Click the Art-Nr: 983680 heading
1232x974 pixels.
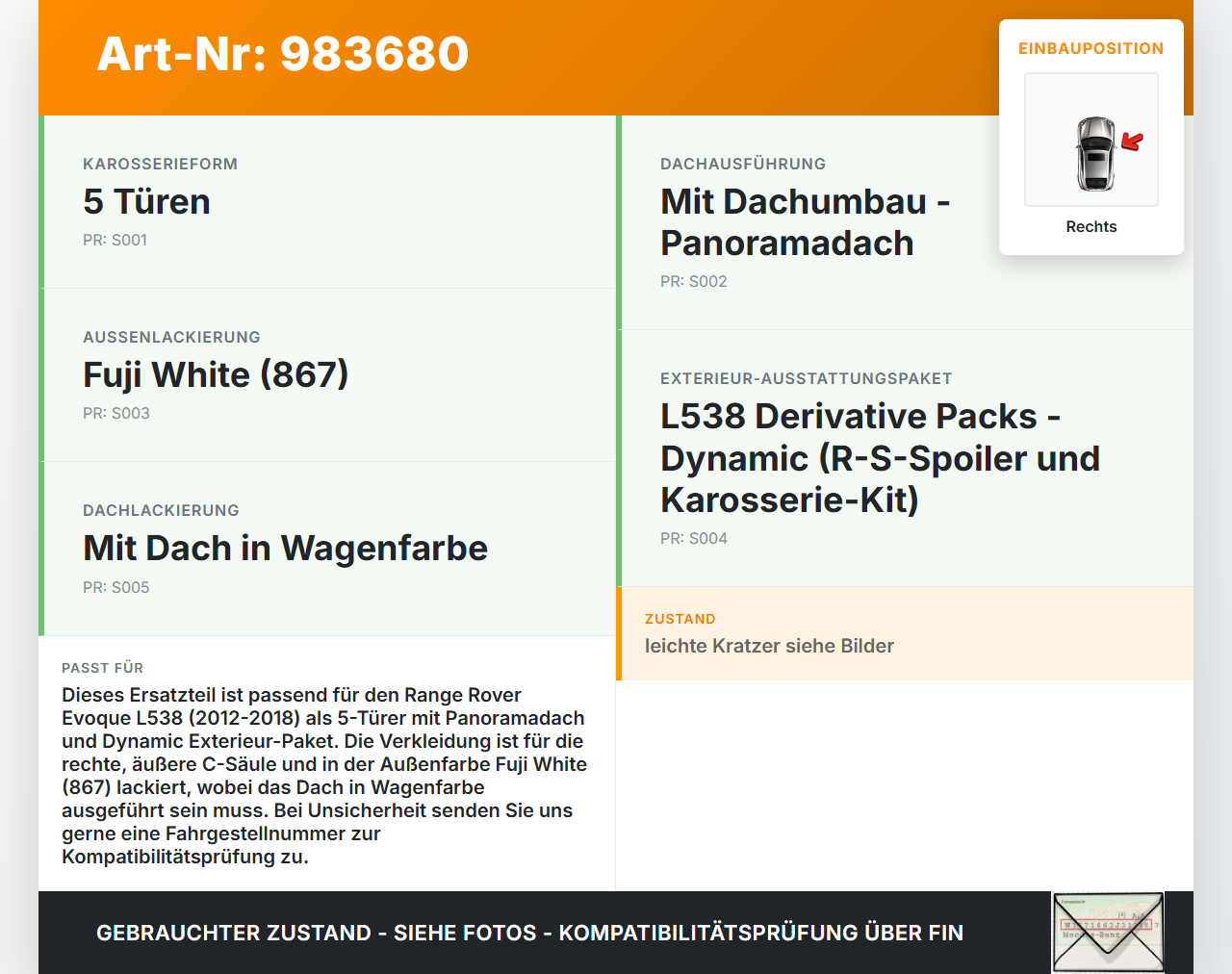(x=282, y=55)
